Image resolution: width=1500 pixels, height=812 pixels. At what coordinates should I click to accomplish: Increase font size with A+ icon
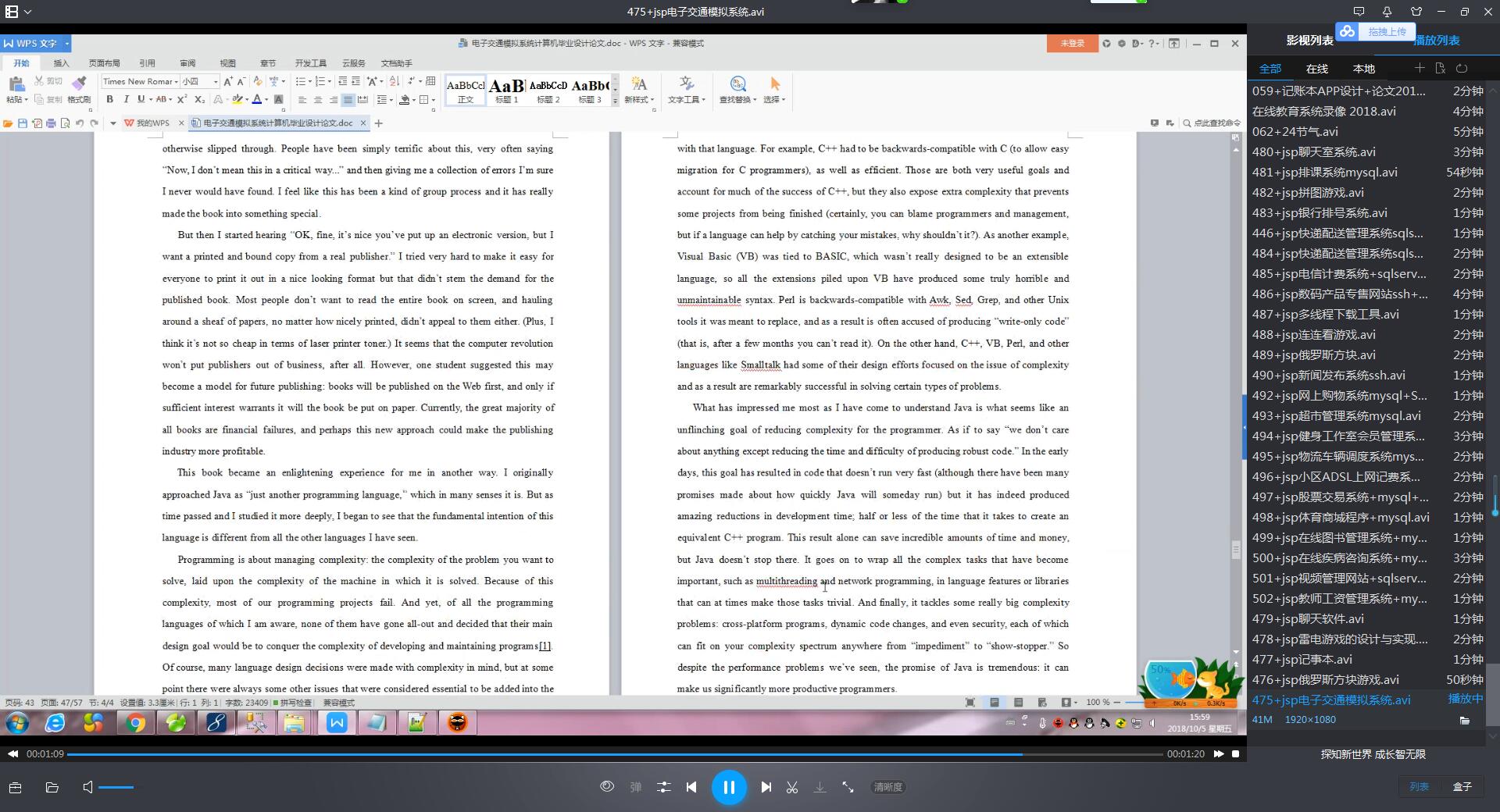click(227, 81)
